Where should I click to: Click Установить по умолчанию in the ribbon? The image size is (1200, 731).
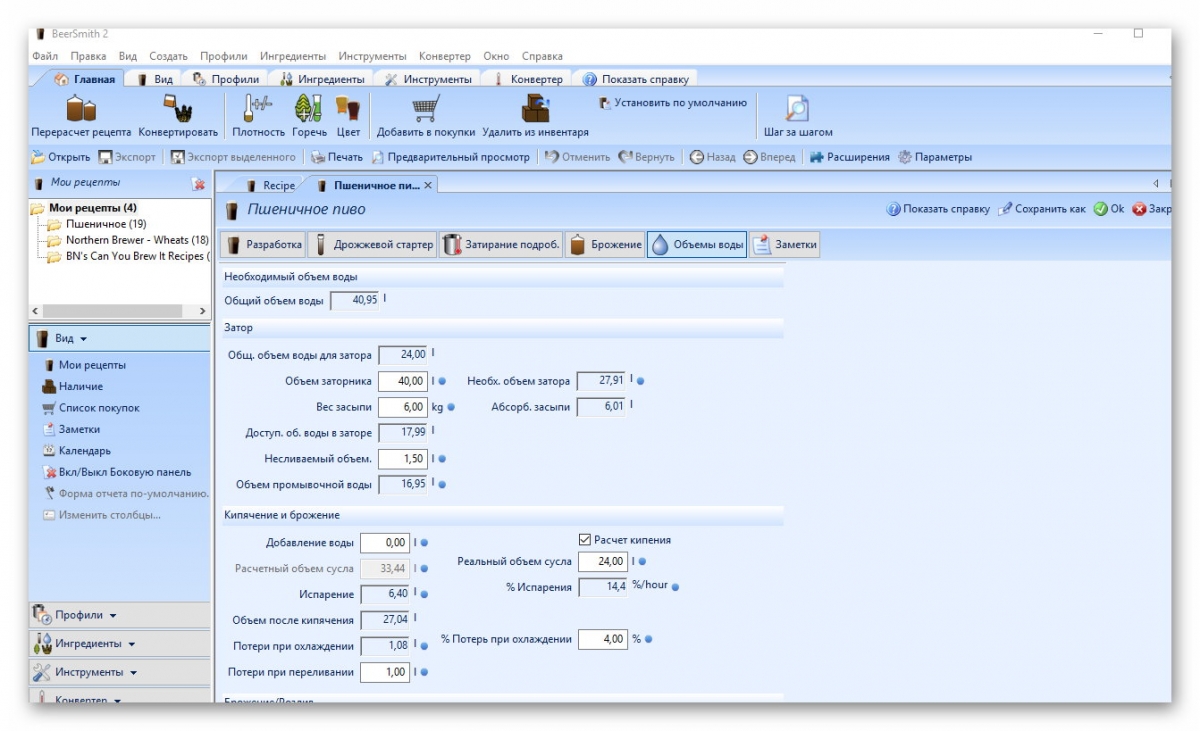pyautogui.click(x=673, y=102)
